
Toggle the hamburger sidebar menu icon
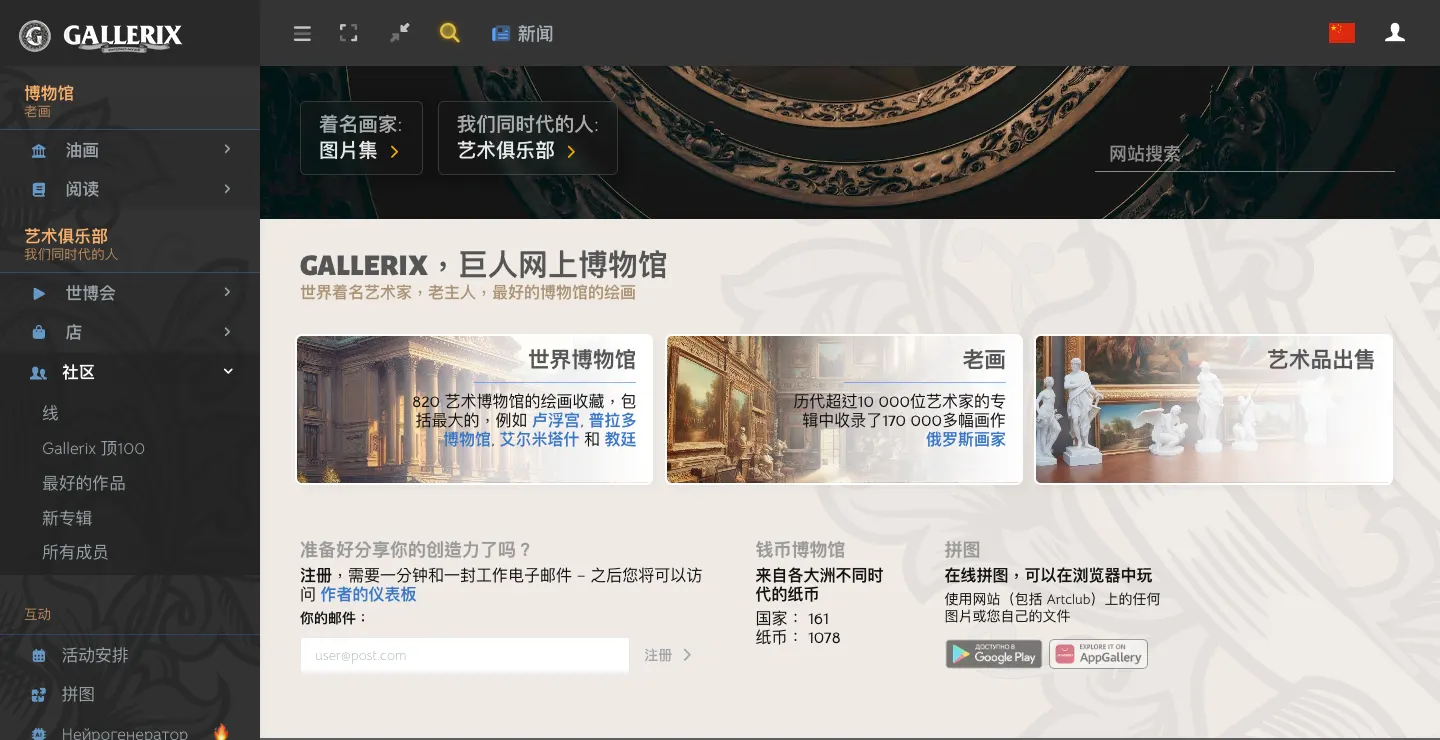(302, 34)
